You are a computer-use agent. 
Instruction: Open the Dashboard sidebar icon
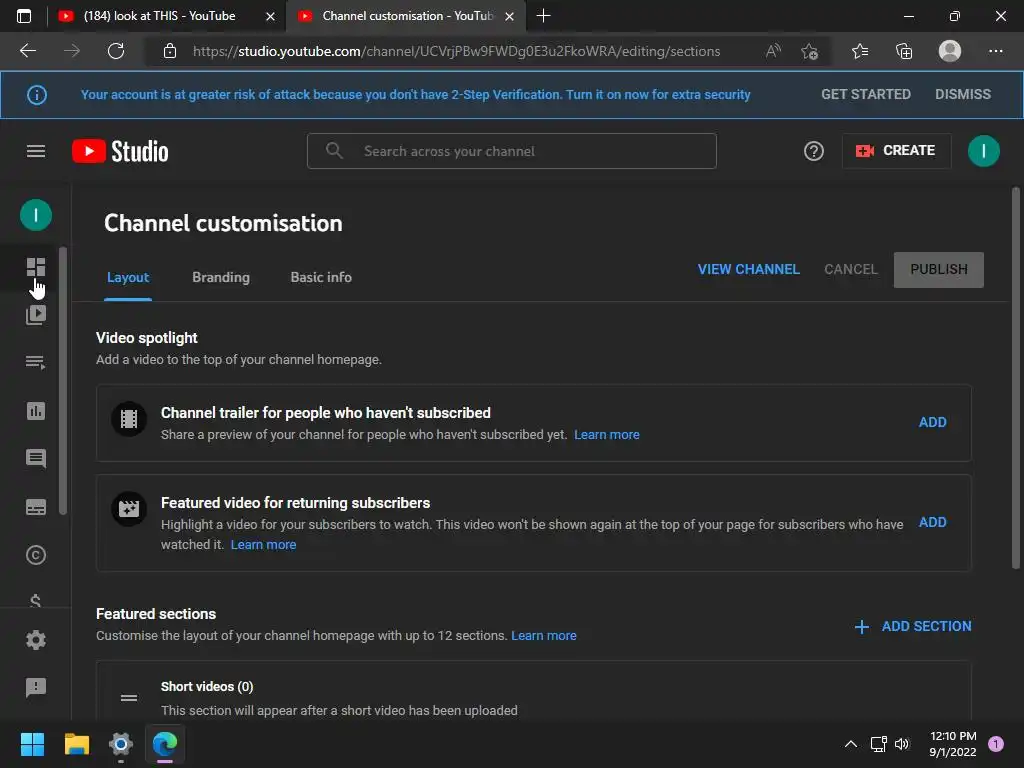tap(36, 267)
